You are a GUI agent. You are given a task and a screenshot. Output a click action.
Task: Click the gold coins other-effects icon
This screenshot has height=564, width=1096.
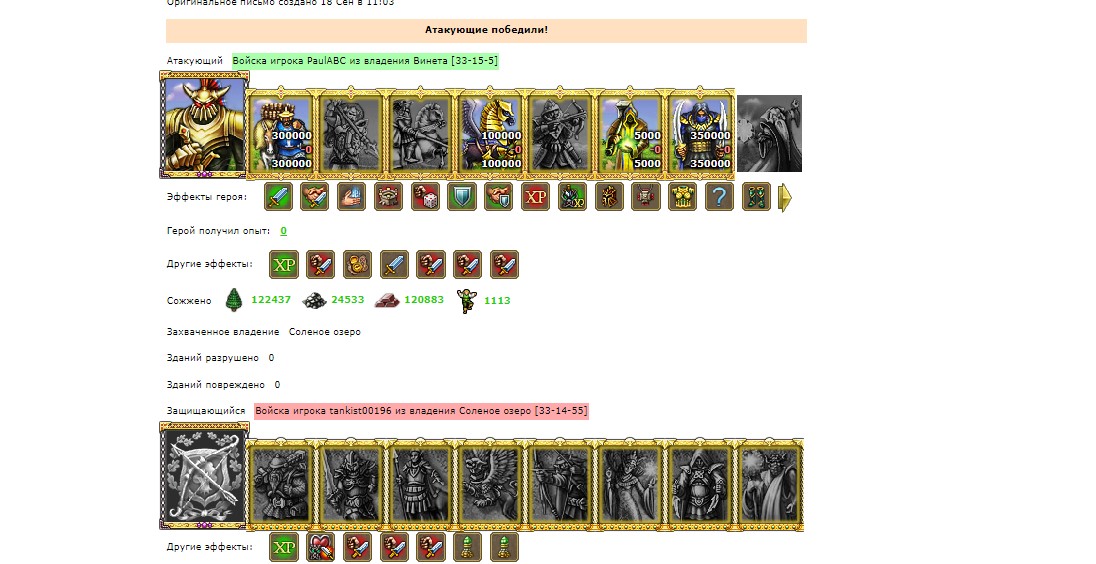pos(357,265)
